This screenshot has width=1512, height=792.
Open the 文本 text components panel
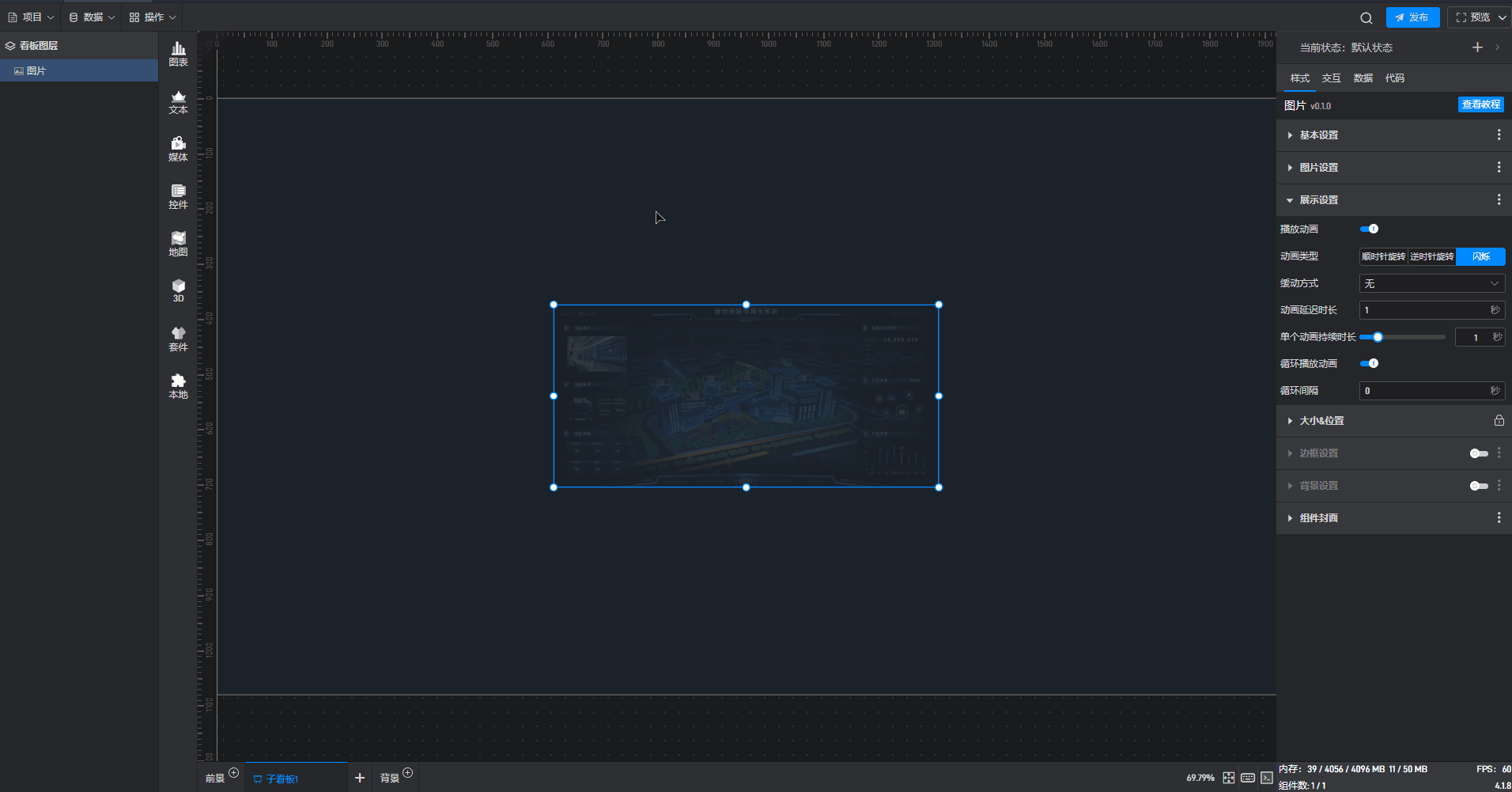[178, 102]
